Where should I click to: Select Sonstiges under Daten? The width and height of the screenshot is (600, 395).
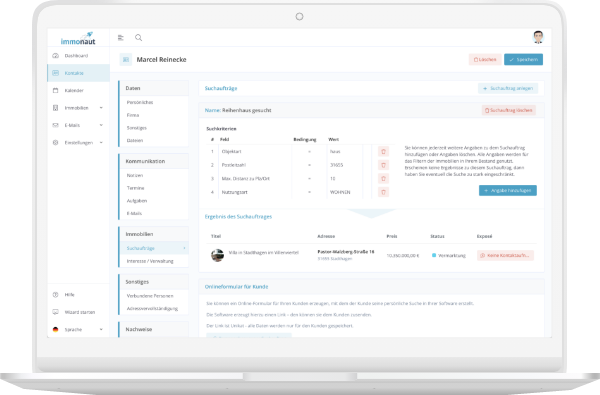pos(137,128)
